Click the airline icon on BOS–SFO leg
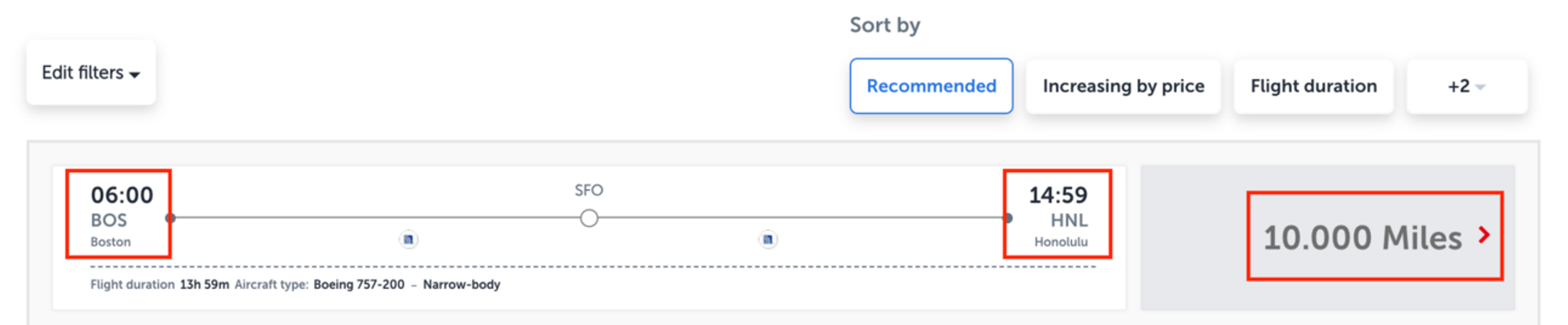Viewport: 1568px width, 325px height. pyautogui.click(x=408, y=239)
